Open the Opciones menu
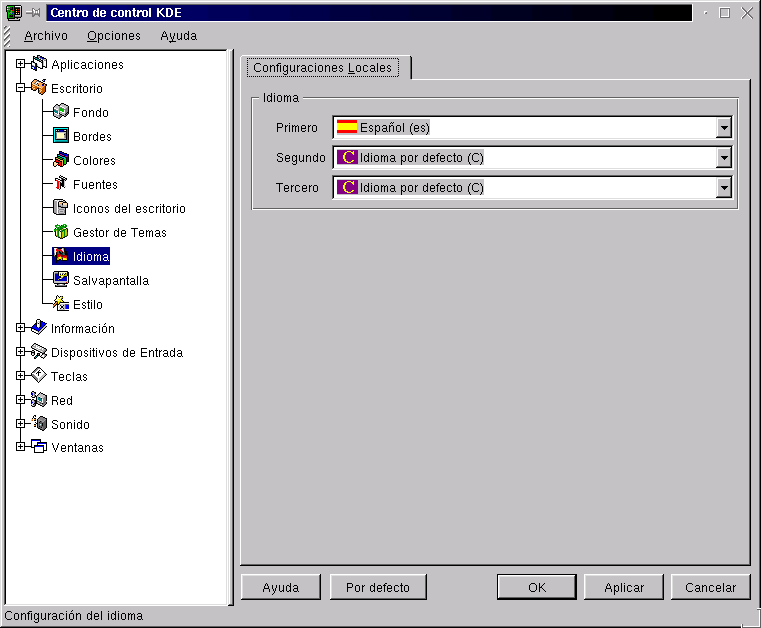This screenshot has height=628, width=761. pos(114,35)
